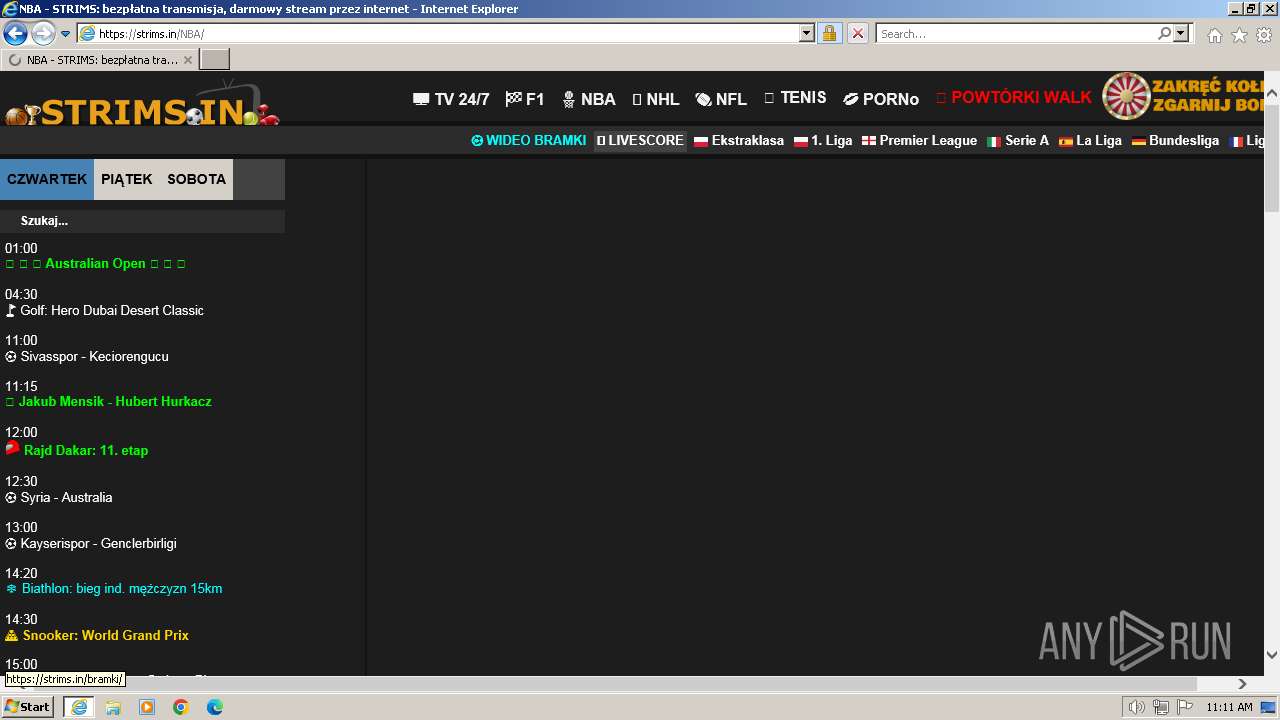Open Ekstraklasa league link
The width and height of the screenshot is (1280, 720).
coord(739,141)
